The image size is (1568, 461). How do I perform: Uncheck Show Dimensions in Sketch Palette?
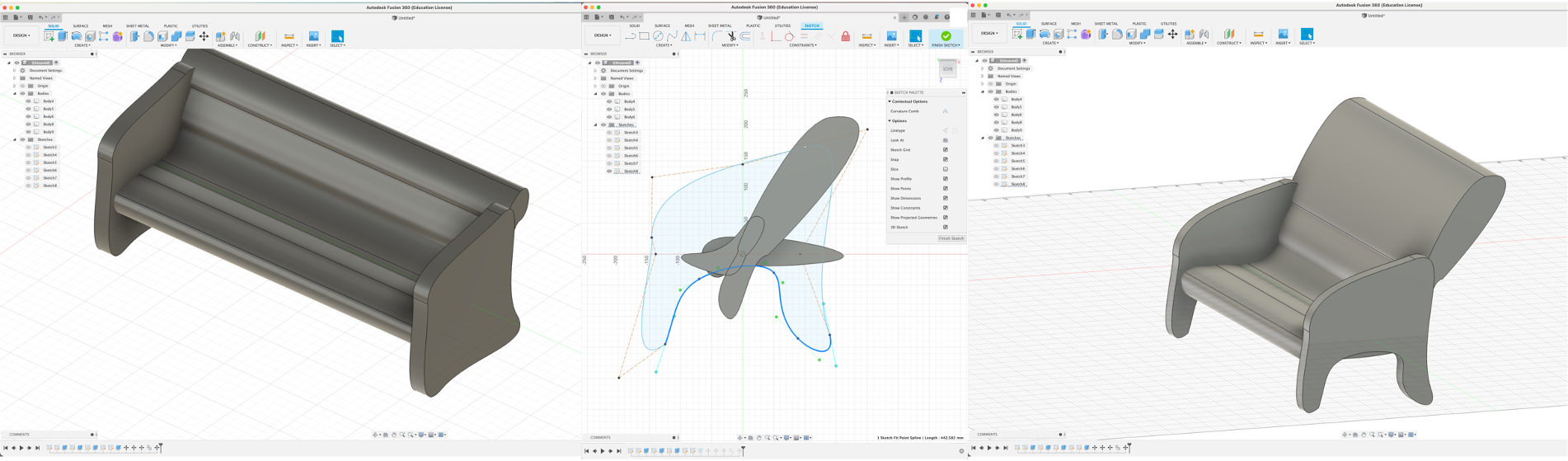click(x=945, y=198)
